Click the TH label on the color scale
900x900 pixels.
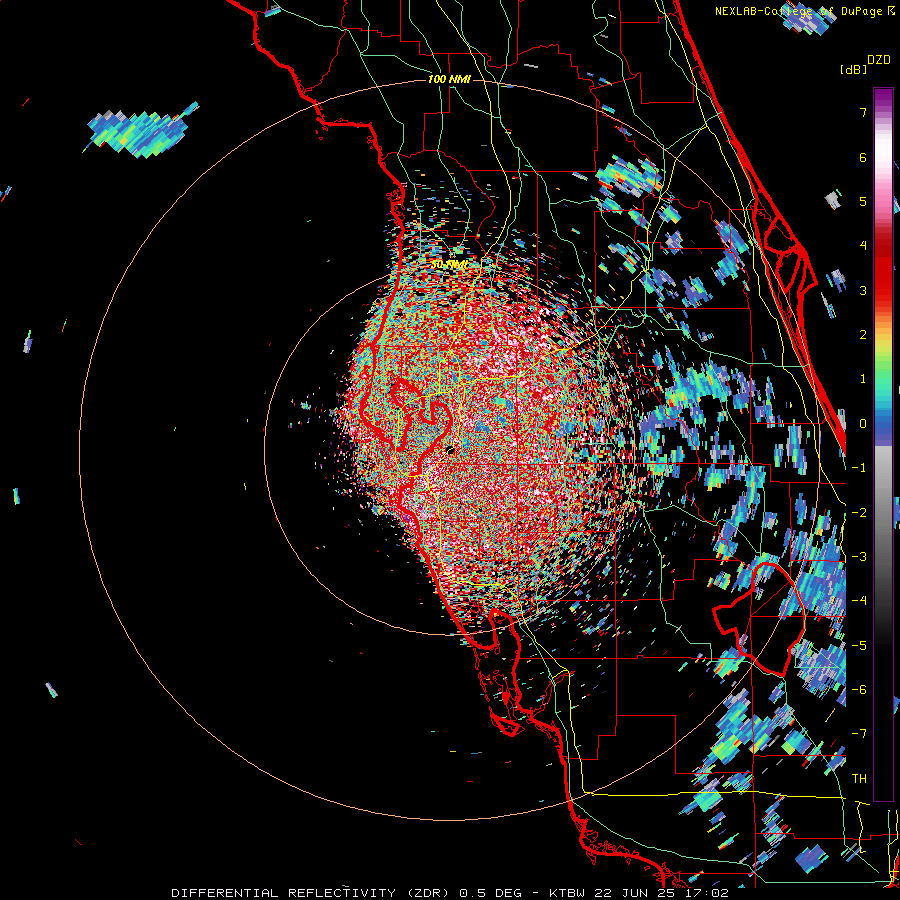(859, 779)
